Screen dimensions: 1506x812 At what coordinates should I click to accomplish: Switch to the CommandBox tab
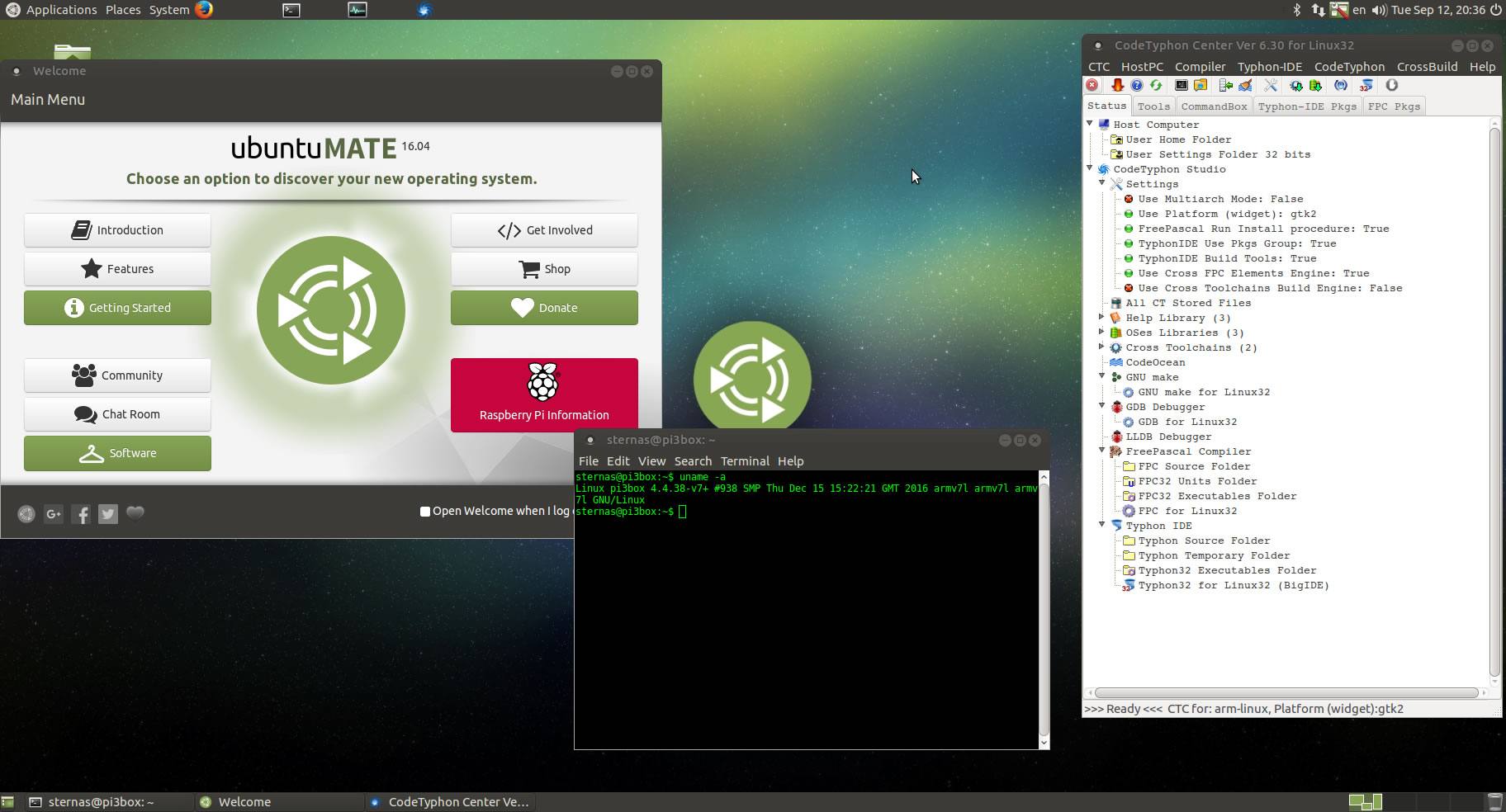(x=1214, y=106)
